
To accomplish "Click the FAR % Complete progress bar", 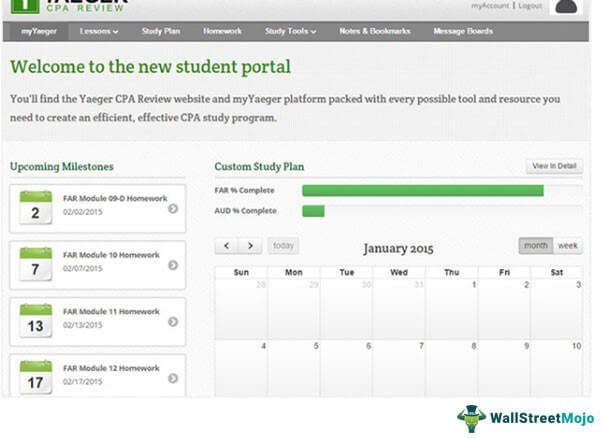I will coord(442,190).
